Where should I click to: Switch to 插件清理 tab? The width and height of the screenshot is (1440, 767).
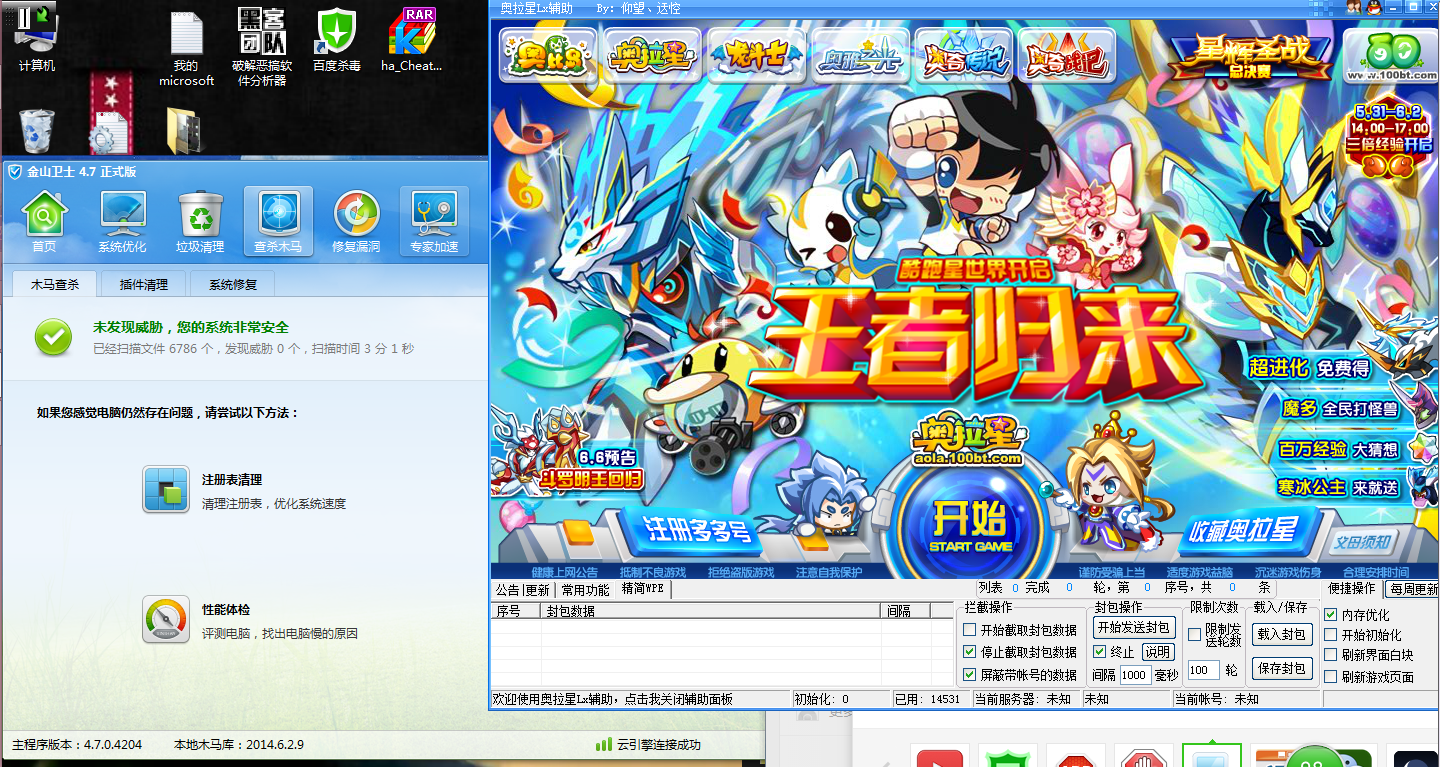144,284
